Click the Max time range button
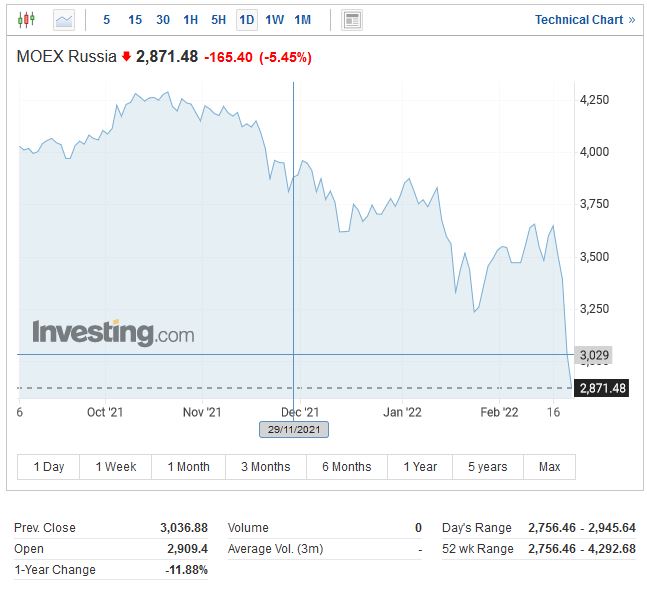Screen dimensions: 647x590 [x=549, y=467]
